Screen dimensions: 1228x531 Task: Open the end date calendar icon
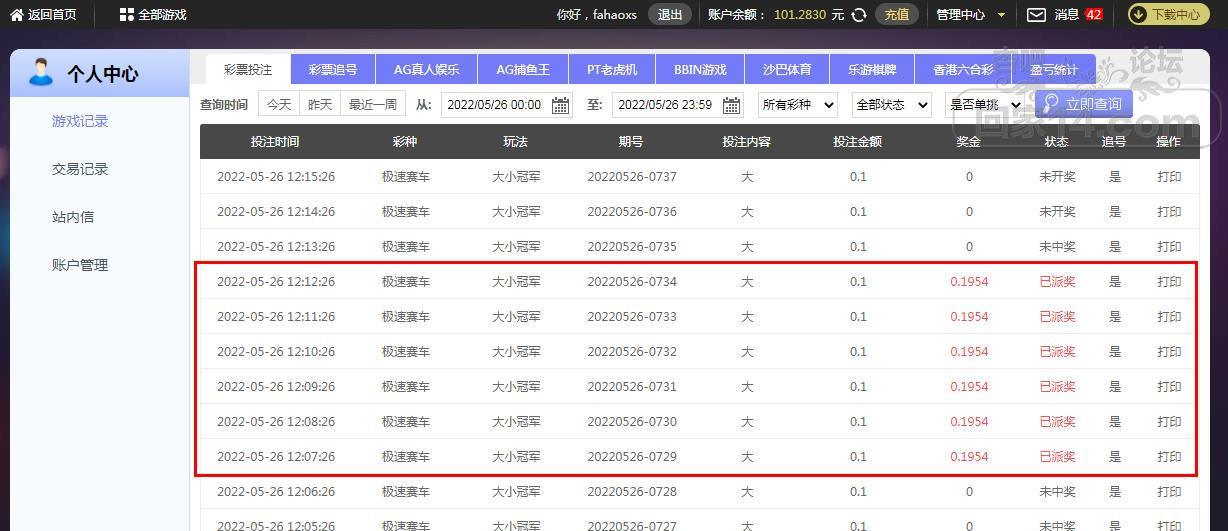coord(732,105)
